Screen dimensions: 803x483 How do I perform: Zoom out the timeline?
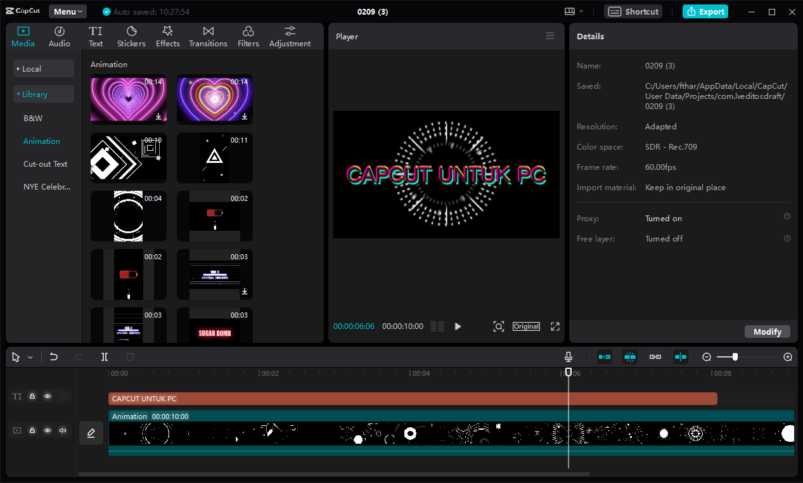(707, 357)
